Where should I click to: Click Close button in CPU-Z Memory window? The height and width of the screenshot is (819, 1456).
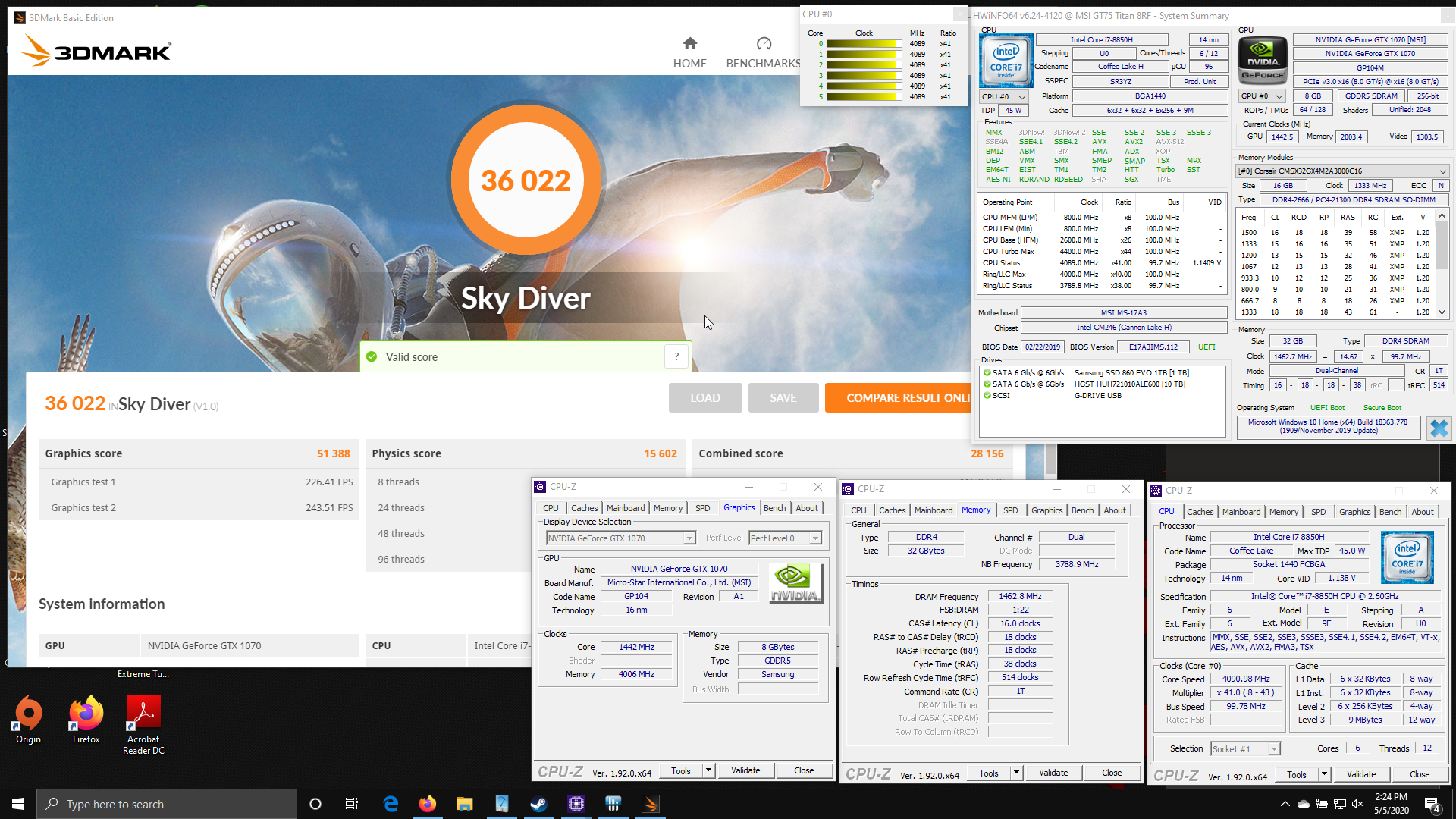pyautogui.click(x=1112, y=773)
